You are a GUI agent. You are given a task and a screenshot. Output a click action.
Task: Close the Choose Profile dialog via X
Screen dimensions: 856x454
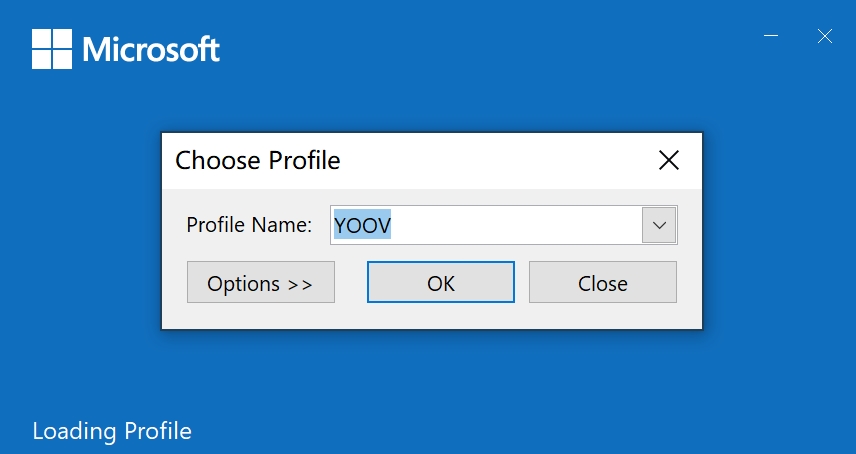point(668,160)
